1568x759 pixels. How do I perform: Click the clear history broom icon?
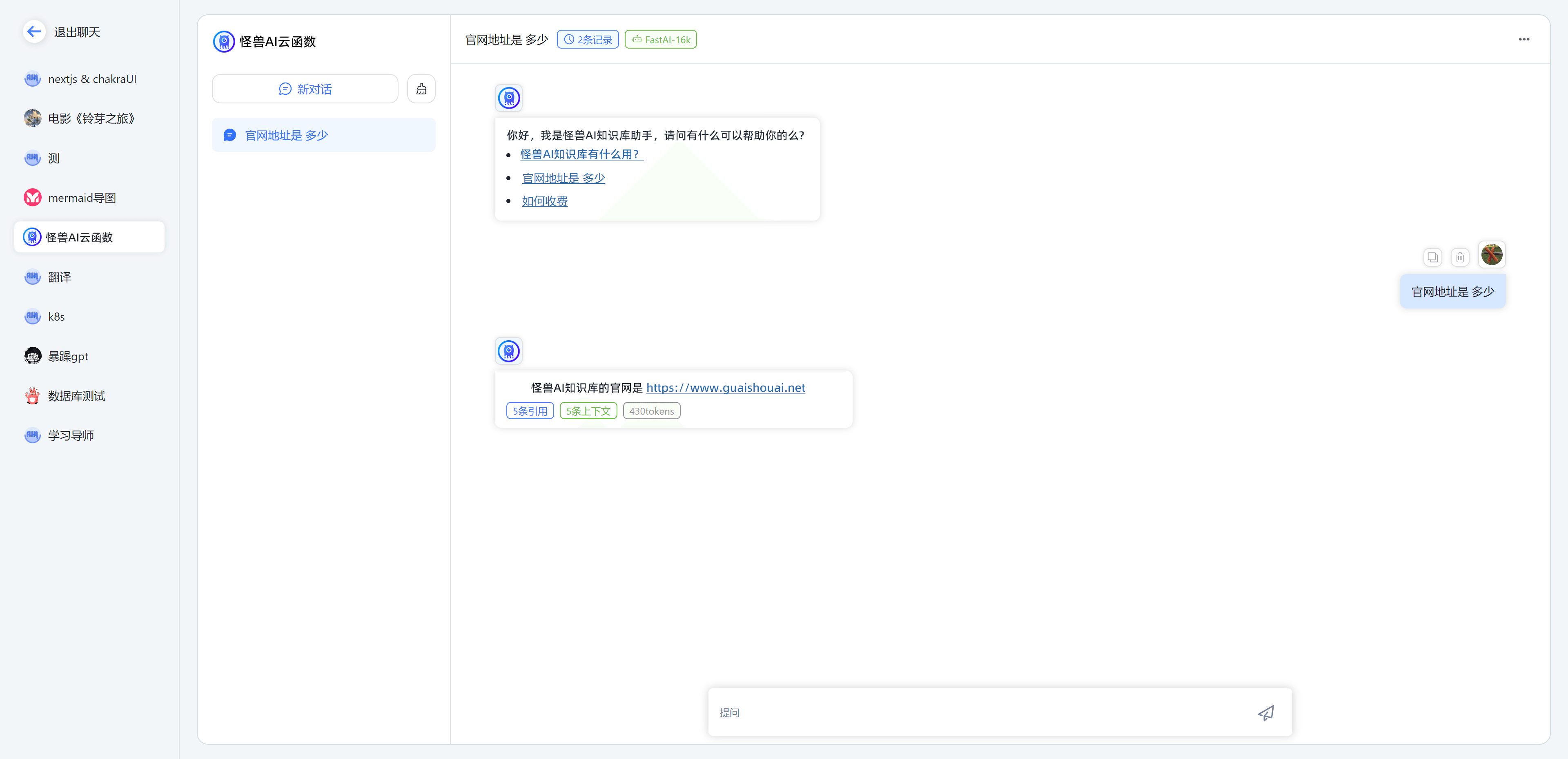point(421,89)
